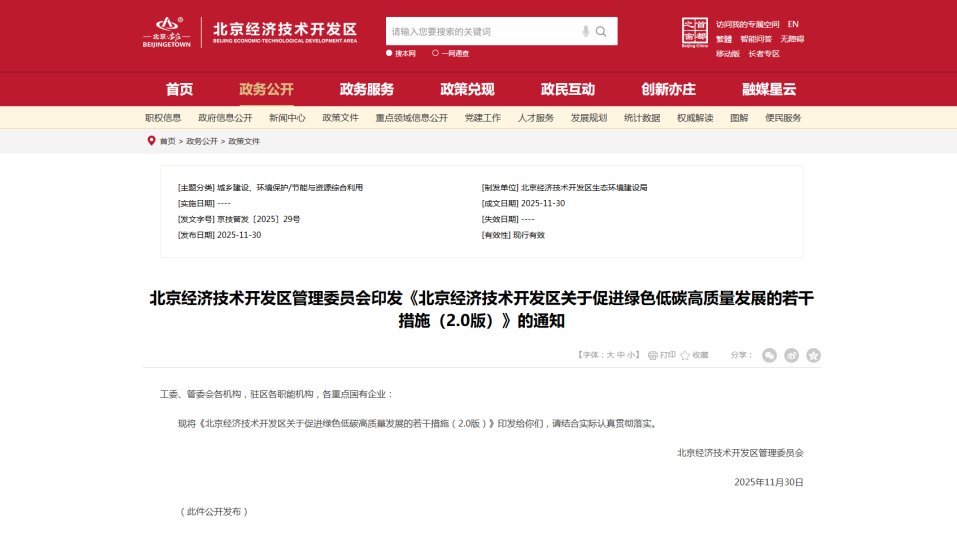Set font size to 大 (large)
Viewport: 957px width, 539px height.
[610, 355]
